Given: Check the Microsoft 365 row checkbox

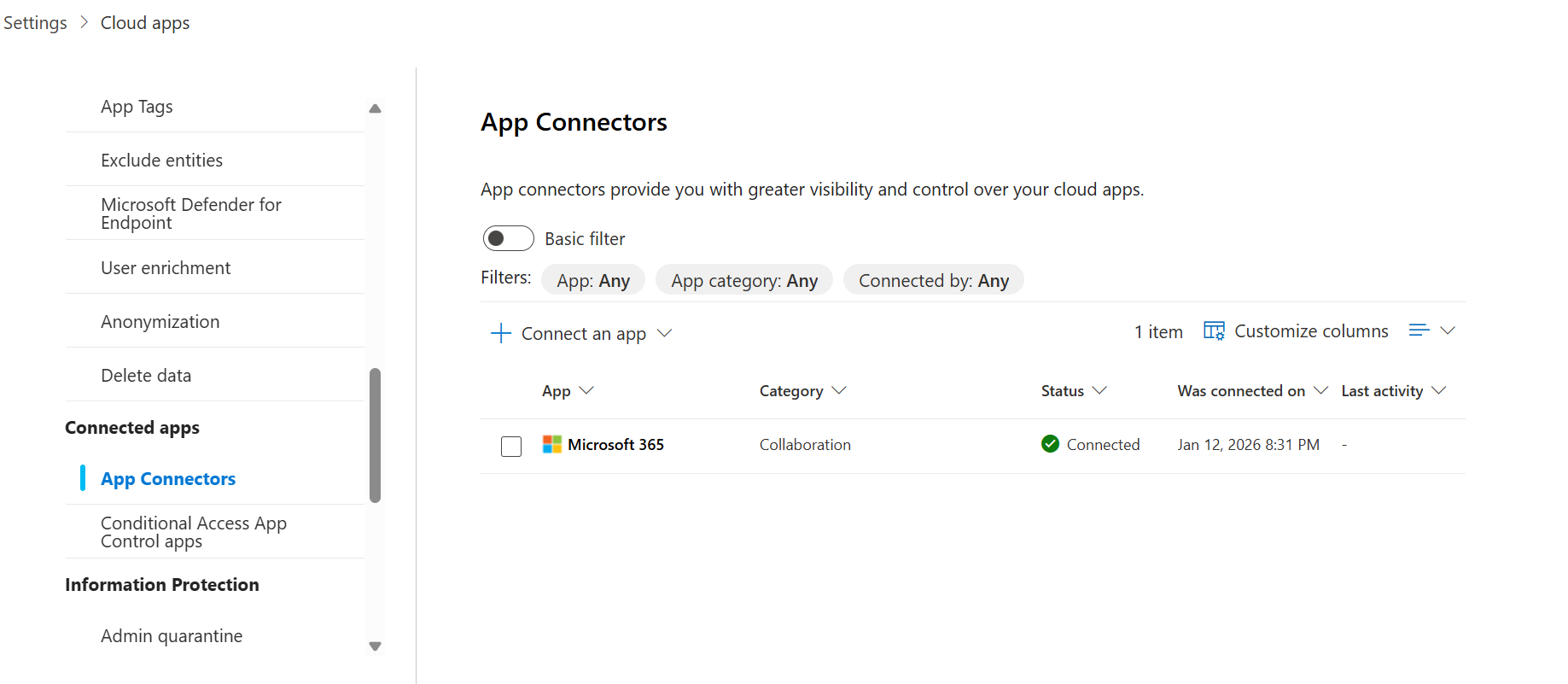Looking at the screenshot, I should pos(511,447).
